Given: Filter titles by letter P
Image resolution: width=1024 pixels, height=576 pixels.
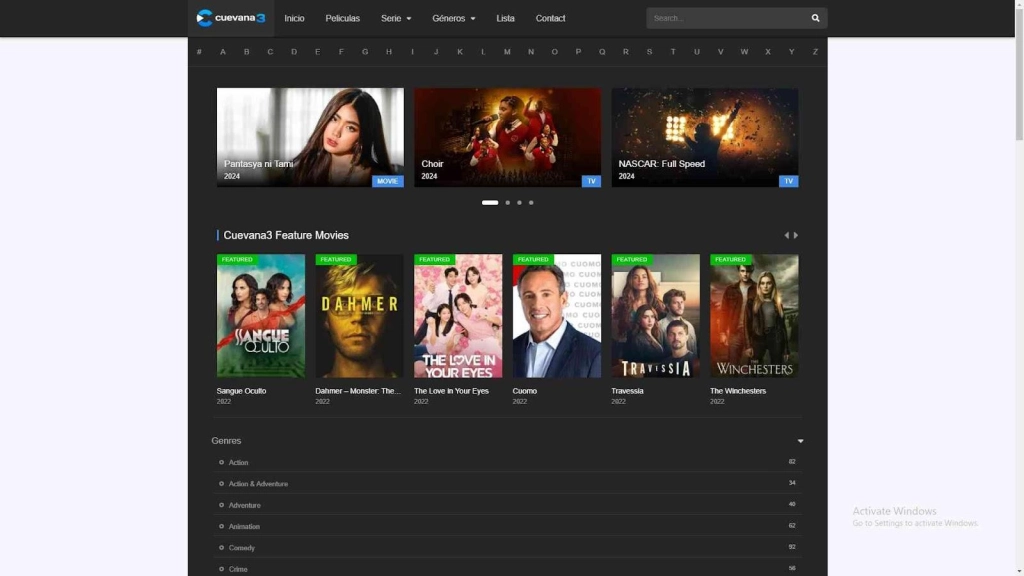Looking at the screenshot, I should [578, 52].
